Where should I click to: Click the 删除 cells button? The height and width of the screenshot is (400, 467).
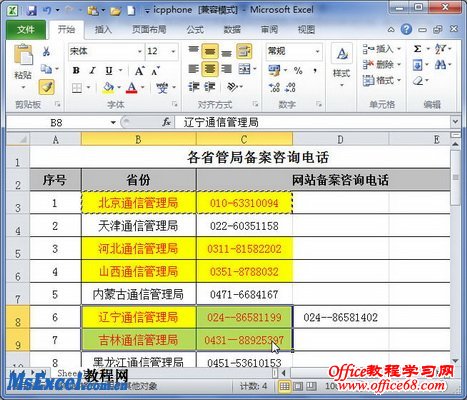tap(382, 65)
